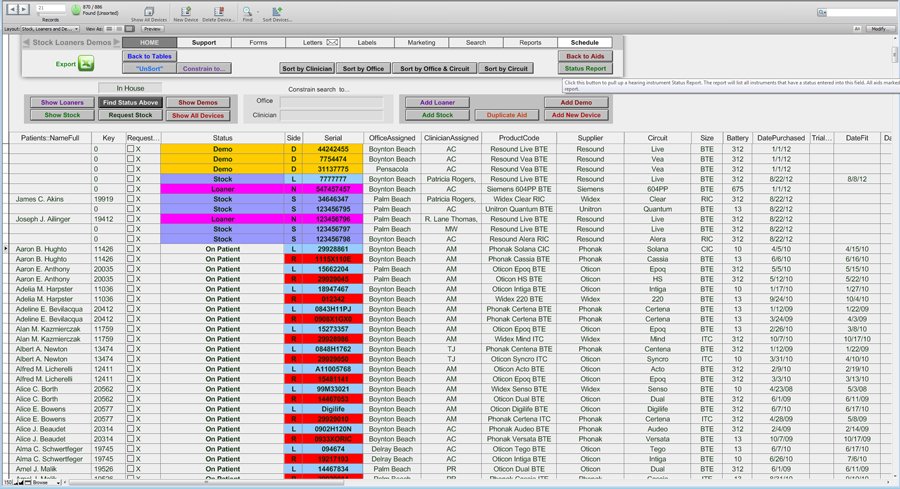Open the Support tab
The image size is (900, 489).
tap(204, 42)
